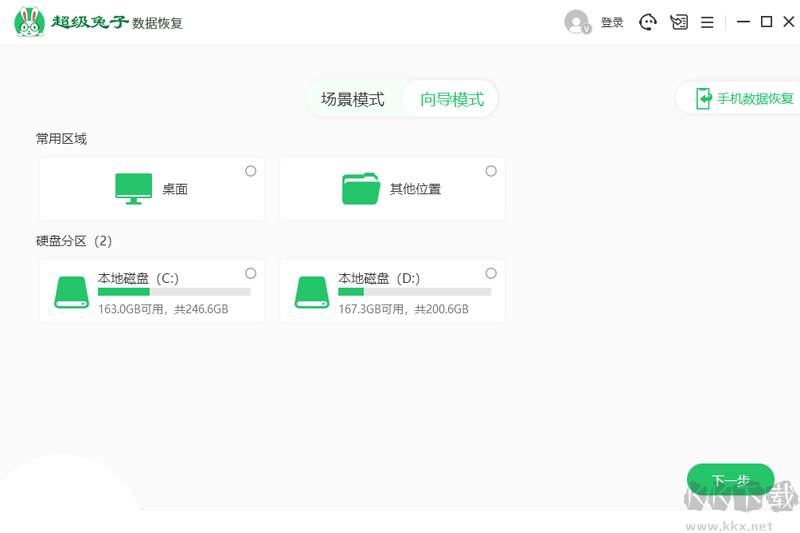
Task: Click the C: drive disk icon
Action: pos(71,291)
